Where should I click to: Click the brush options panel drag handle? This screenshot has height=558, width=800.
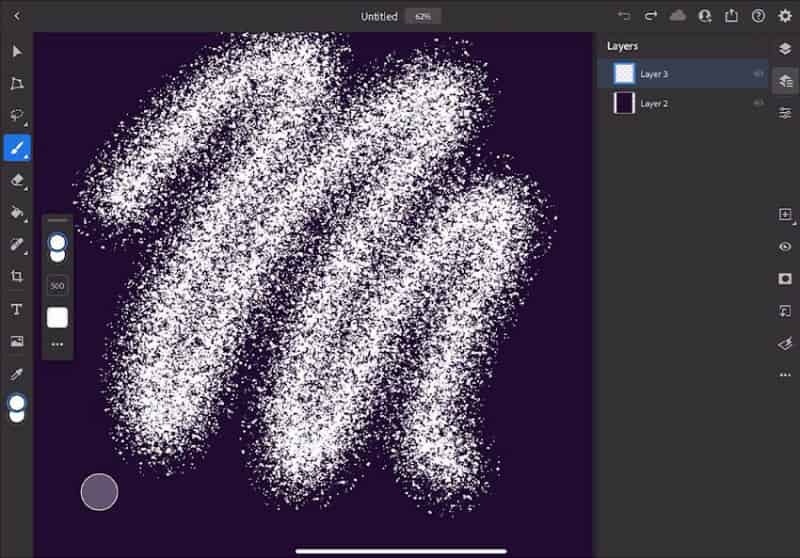click(57, 220)
